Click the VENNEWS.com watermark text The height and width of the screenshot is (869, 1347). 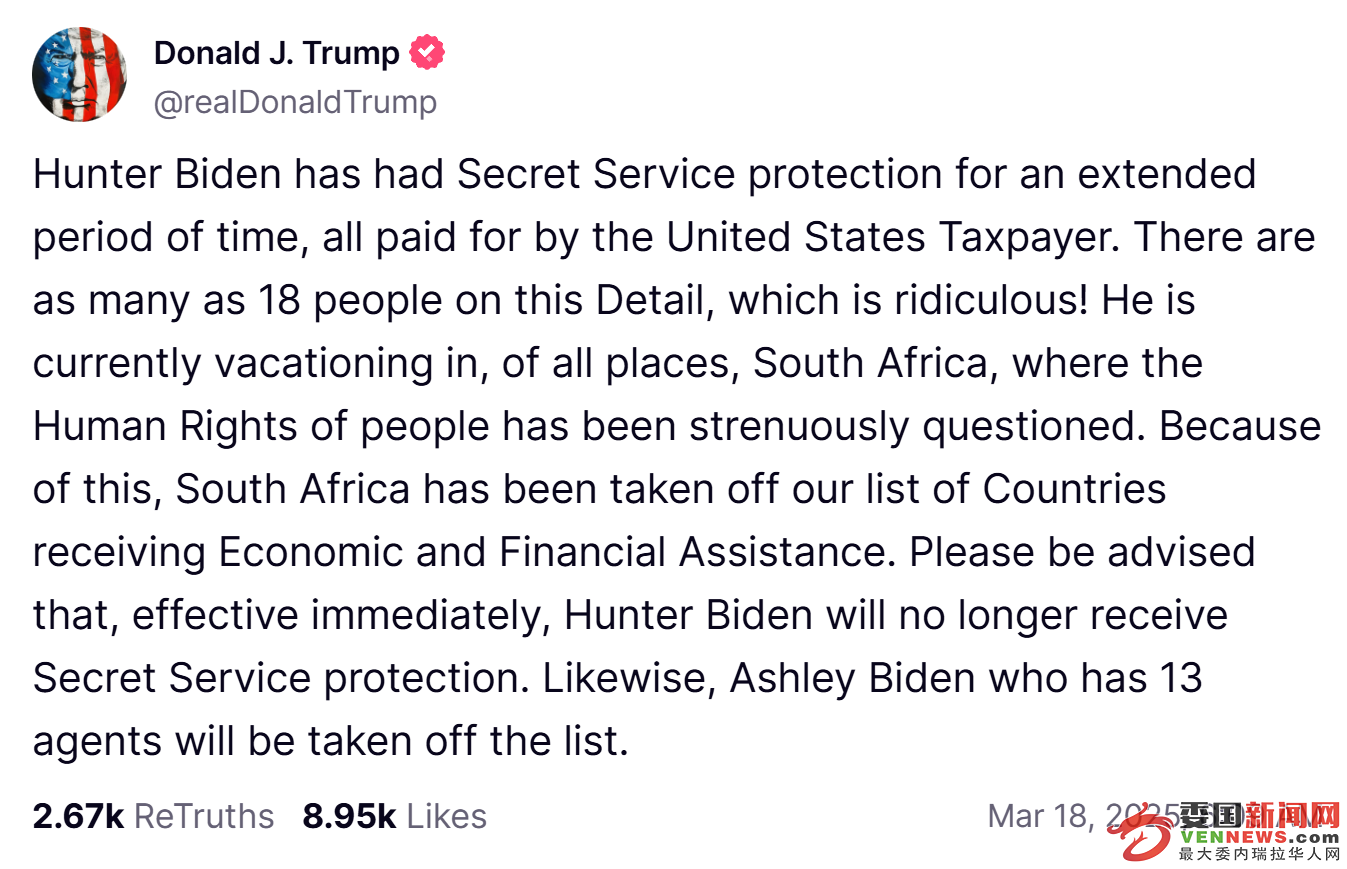(x=1260, y=837)
